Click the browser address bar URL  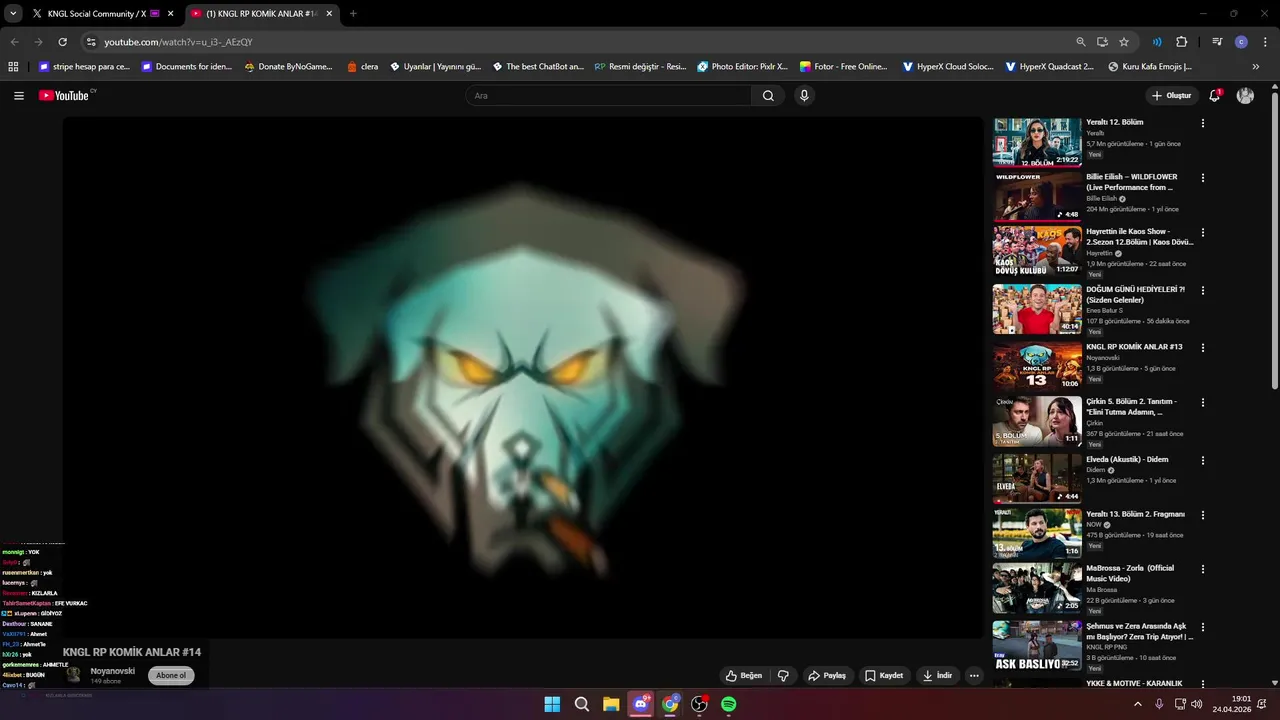pyautogui.click(x=178, y=42)
